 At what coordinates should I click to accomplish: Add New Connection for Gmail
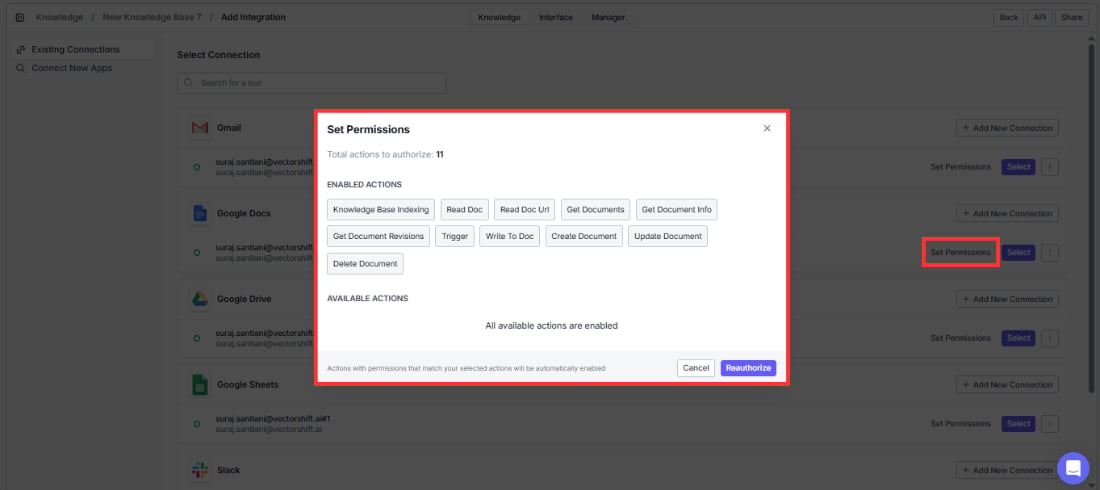click(x=1007, y=128)
